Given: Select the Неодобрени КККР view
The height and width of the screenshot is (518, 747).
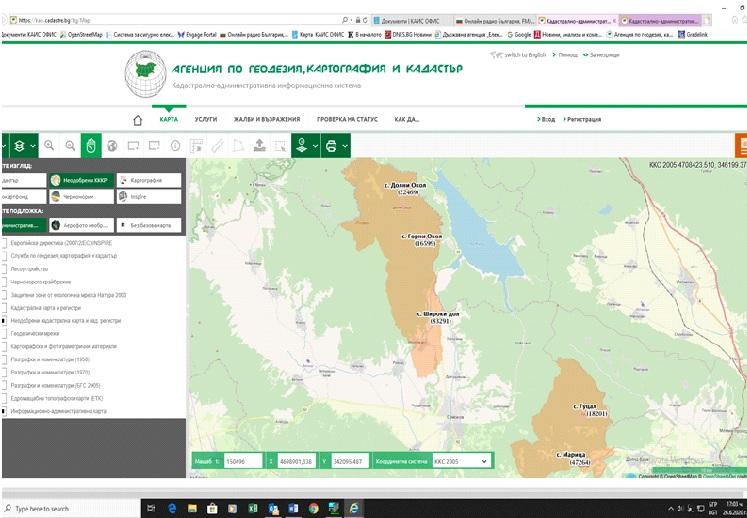Looking at the screenshot, I should tap(81, 181).
